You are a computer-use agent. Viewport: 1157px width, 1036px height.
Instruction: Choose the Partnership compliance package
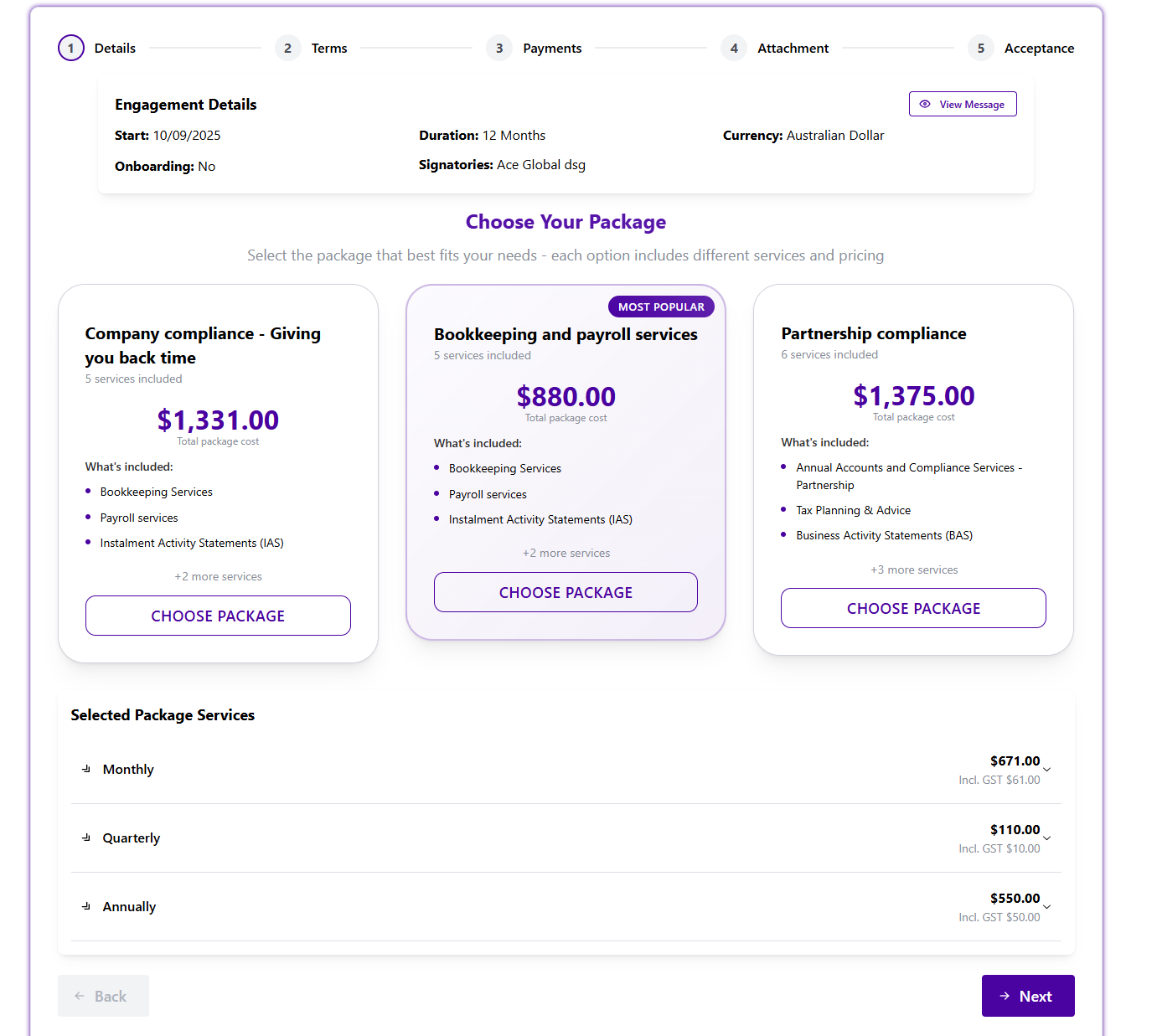(x=913, y=608)
